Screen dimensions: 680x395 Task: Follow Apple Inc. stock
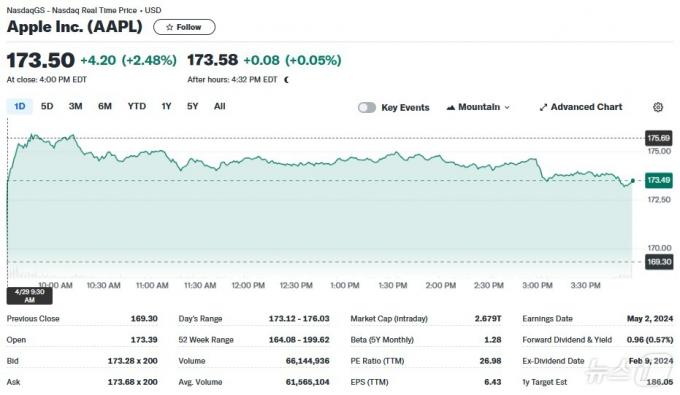click(184, 27)
